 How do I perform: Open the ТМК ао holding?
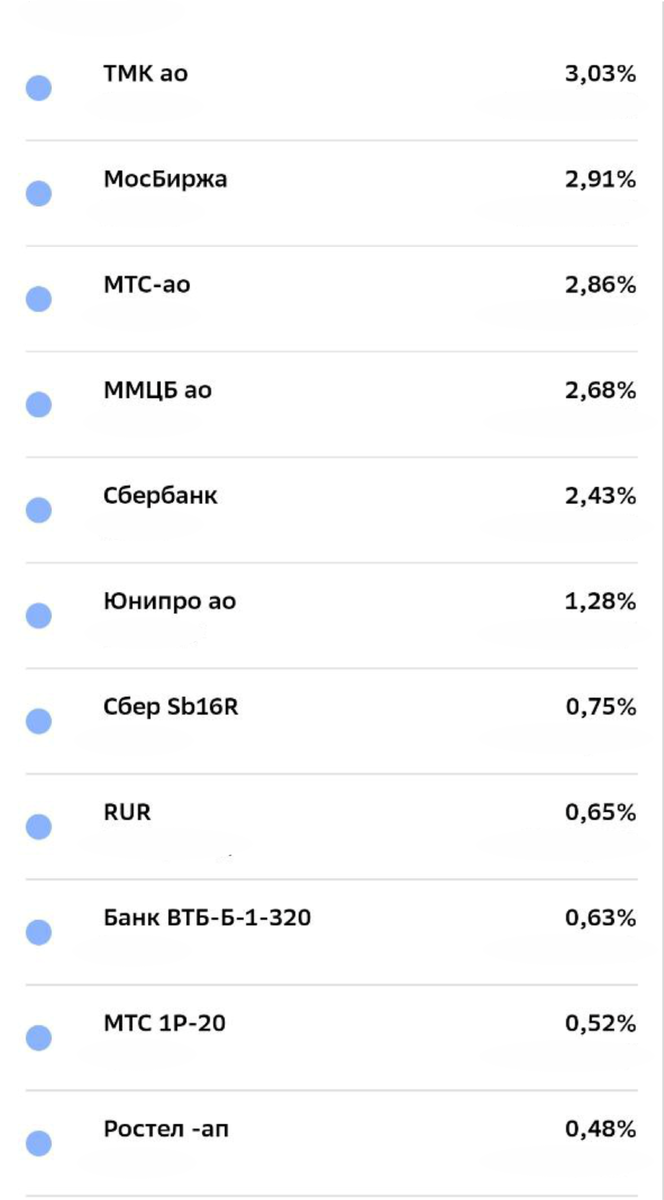coord(332,88)
